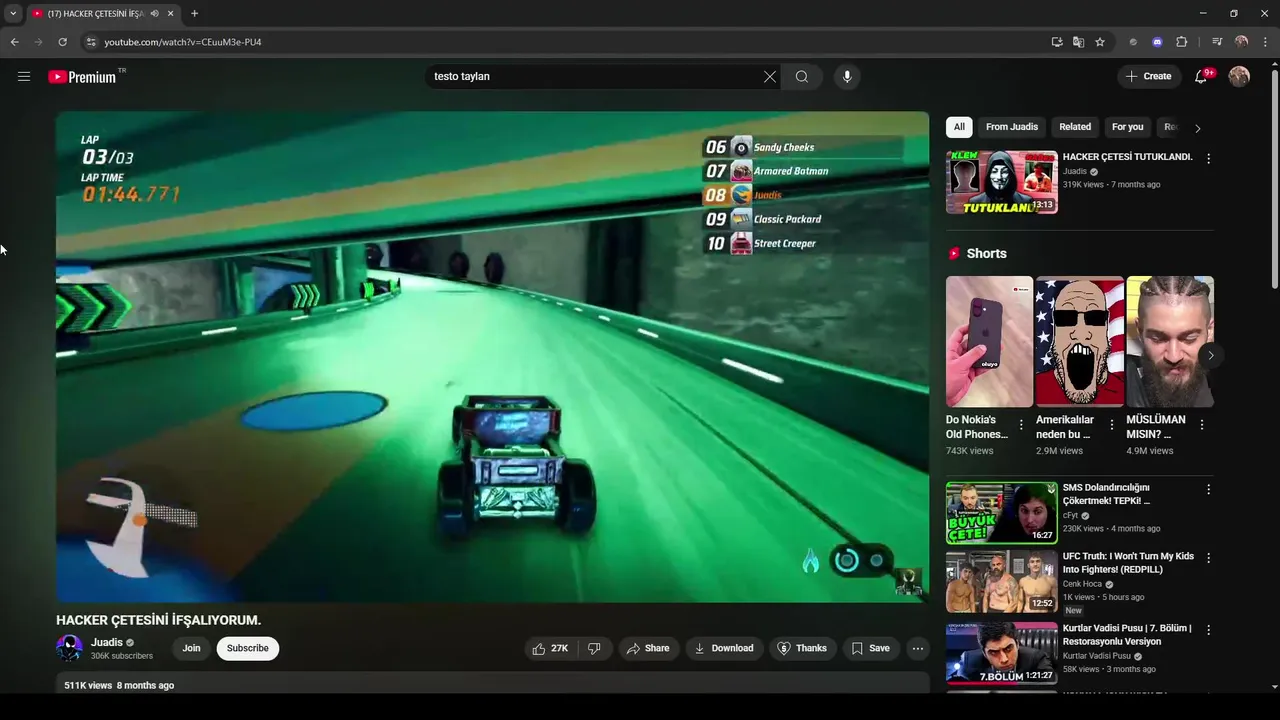
Task: Open Chrome three-dot menu
Action: pos(1266,42)
